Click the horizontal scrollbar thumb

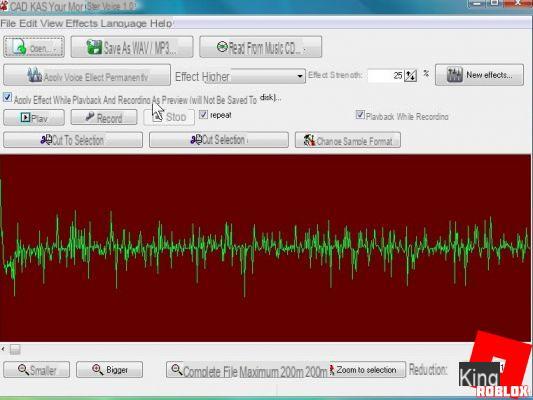[15, 349]
